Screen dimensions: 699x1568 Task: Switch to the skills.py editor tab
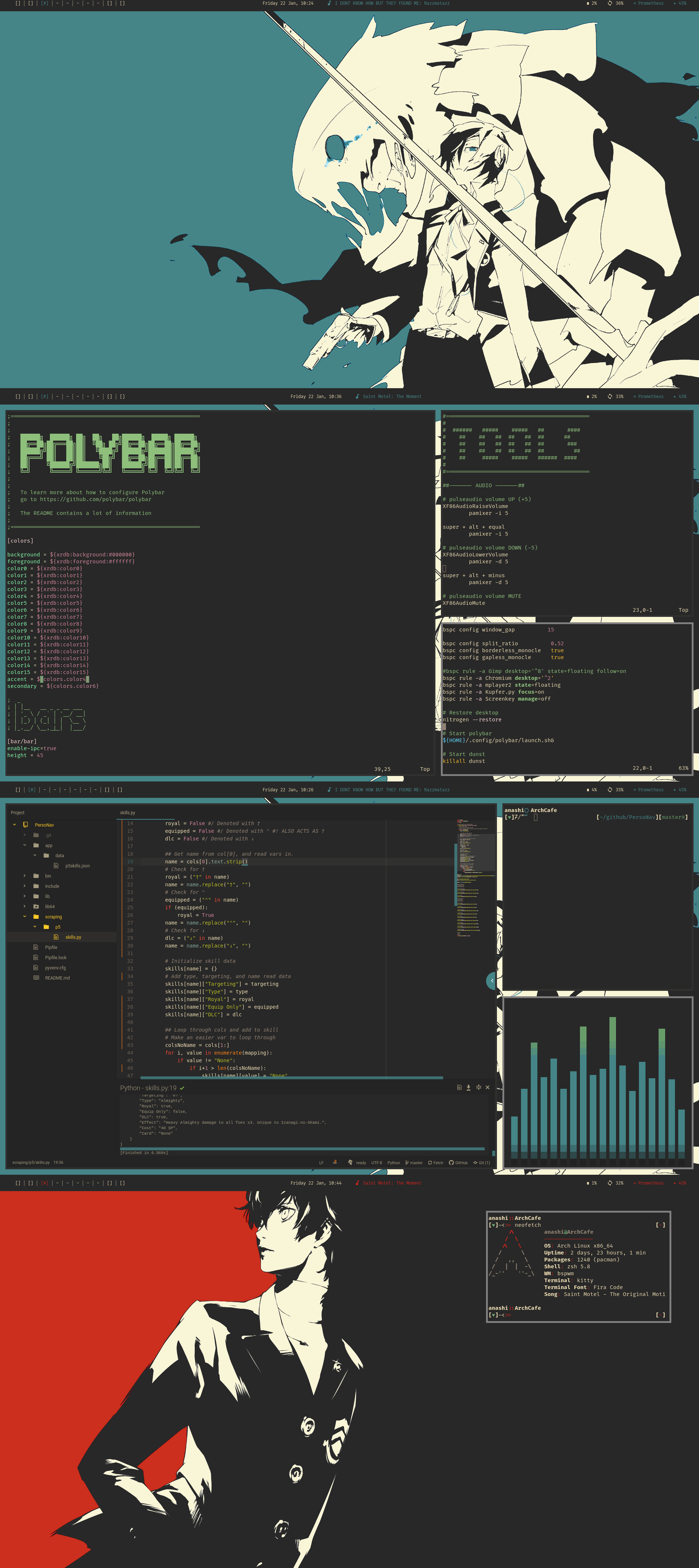pyautogui.click(x=129, y=812)
